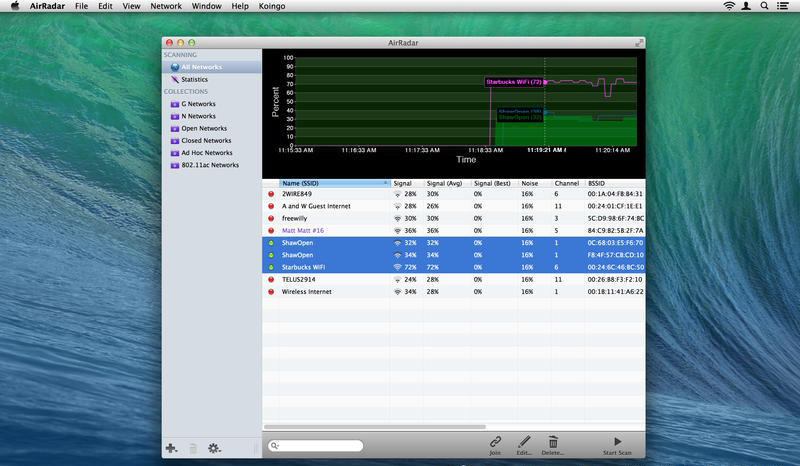Open Spotlight search magnifier in menu bar
Screen dimensions: 800x466
click(764, 6)
